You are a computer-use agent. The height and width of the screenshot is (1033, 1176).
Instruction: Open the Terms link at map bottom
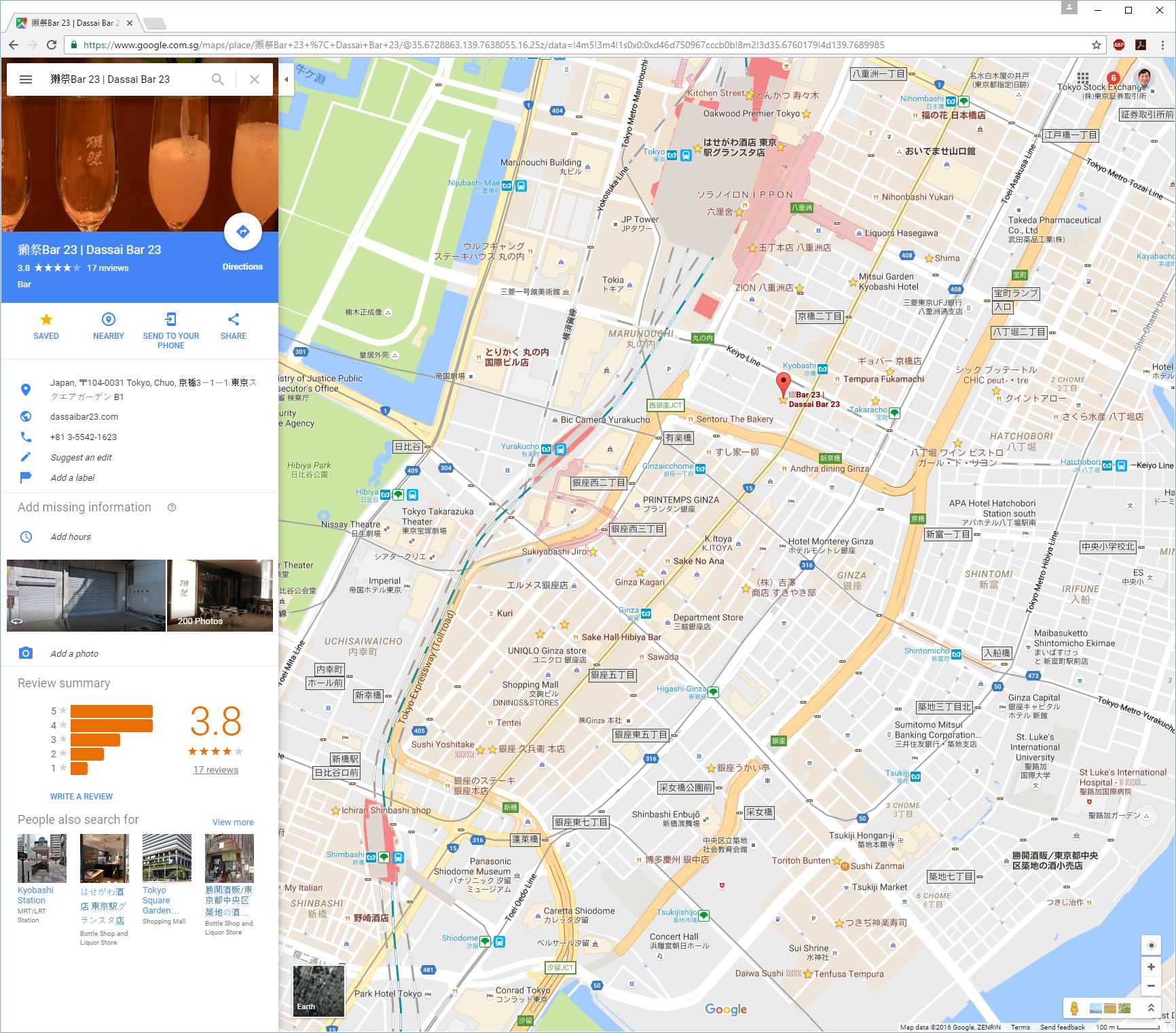(x=1020, y=1028)
